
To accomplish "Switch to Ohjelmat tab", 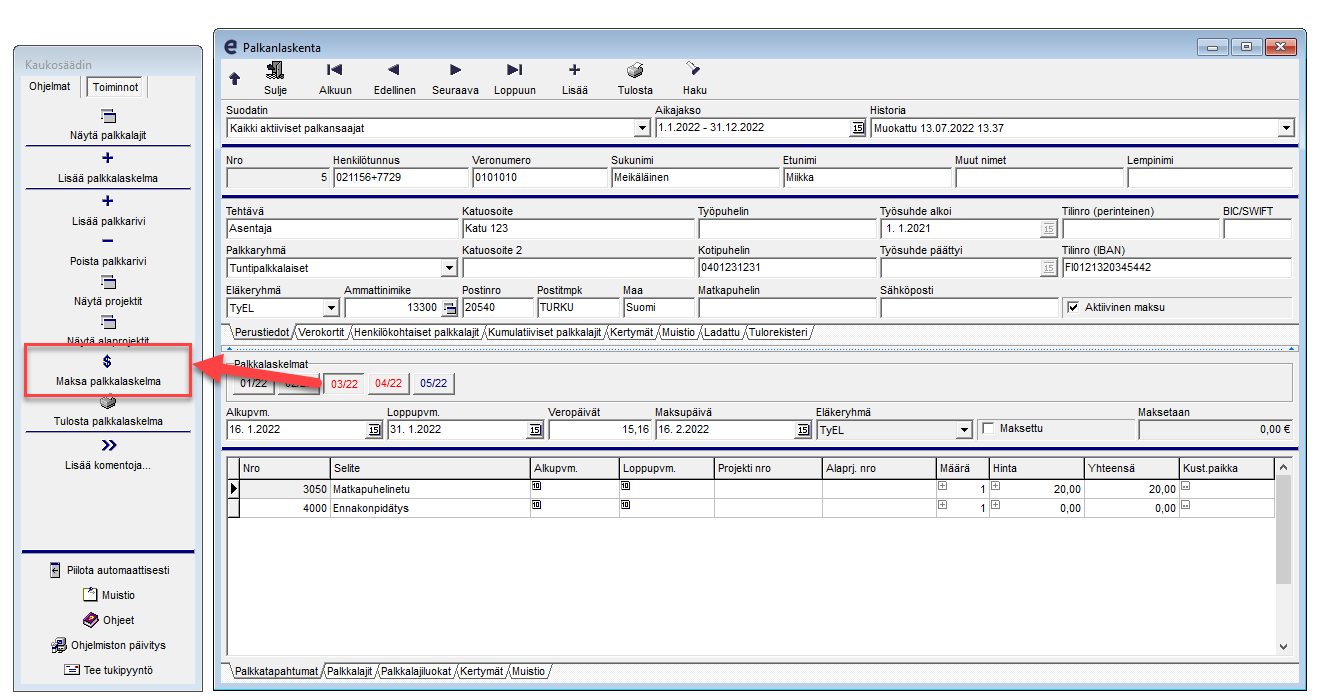I will click(x=50, y=87).
